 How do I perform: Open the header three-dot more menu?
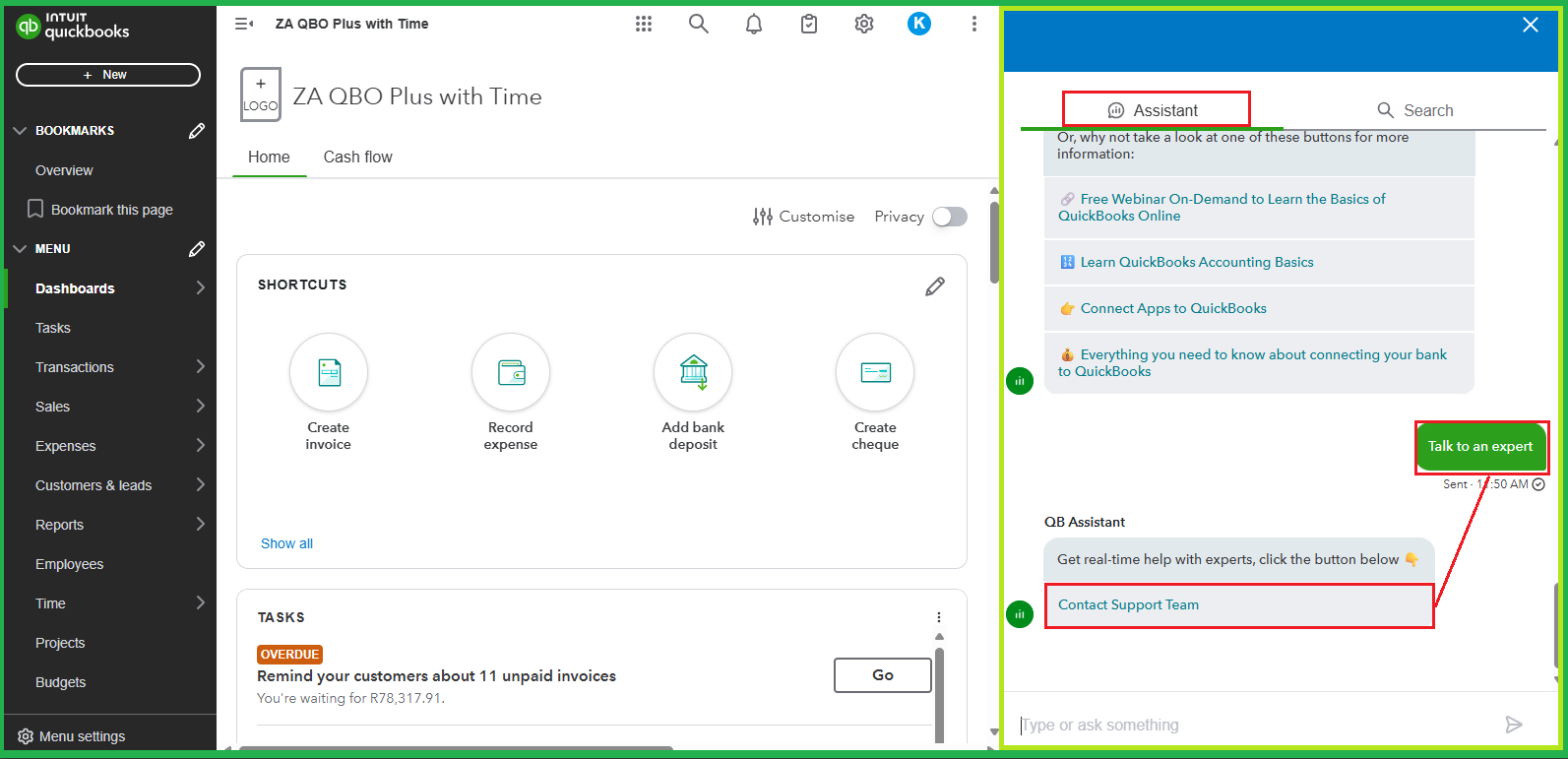pos(974,24)
